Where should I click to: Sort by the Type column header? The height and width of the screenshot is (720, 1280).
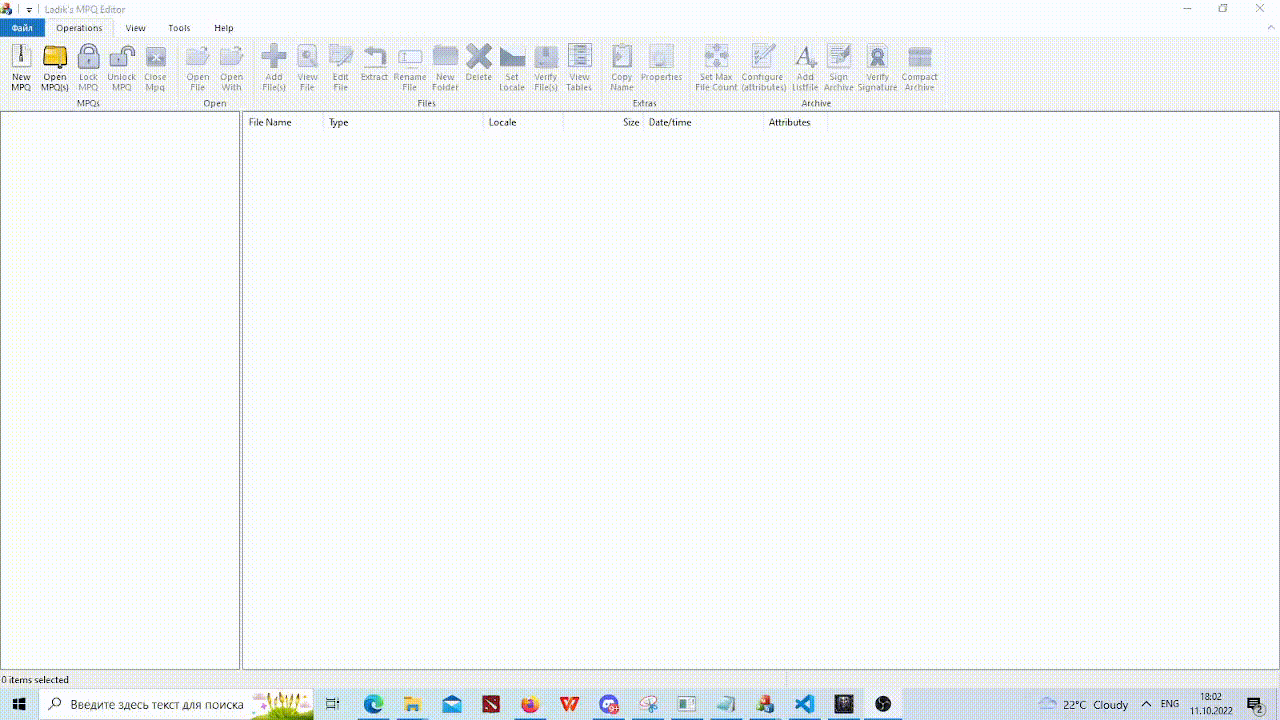pos(403,122)
